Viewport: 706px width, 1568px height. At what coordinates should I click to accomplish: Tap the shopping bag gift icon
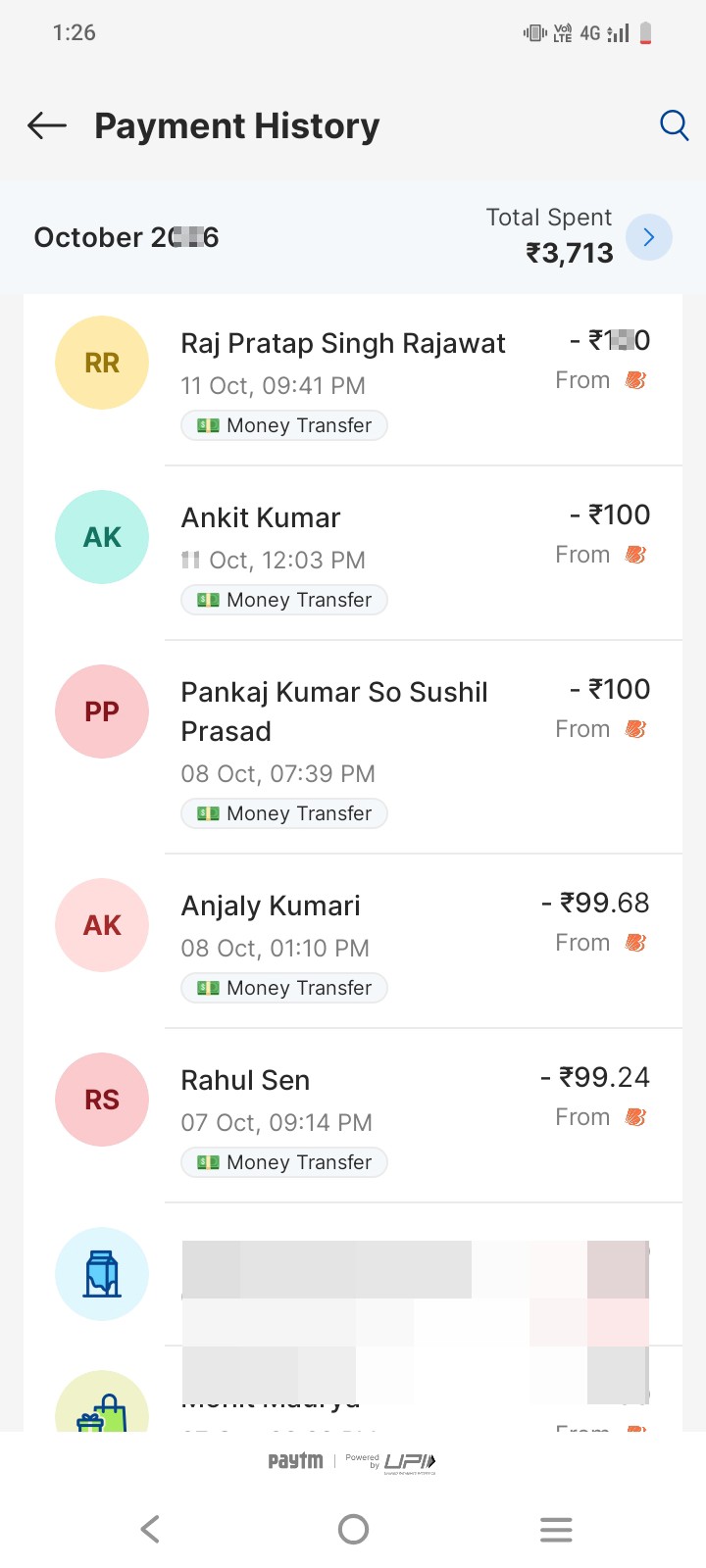[x=102, y=1403]
